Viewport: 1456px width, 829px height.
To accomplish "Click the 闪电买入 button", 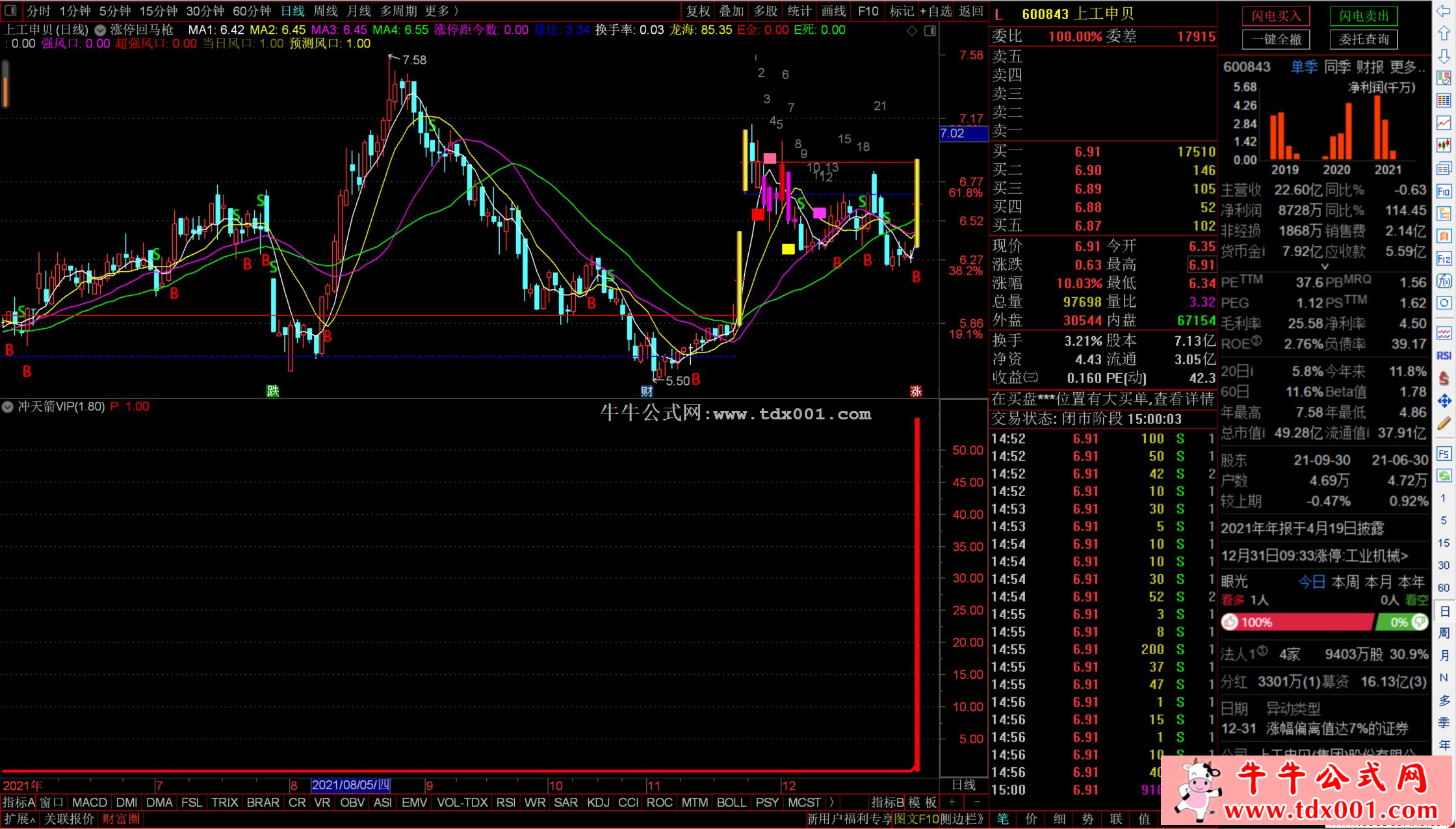I will [1276, 16].
